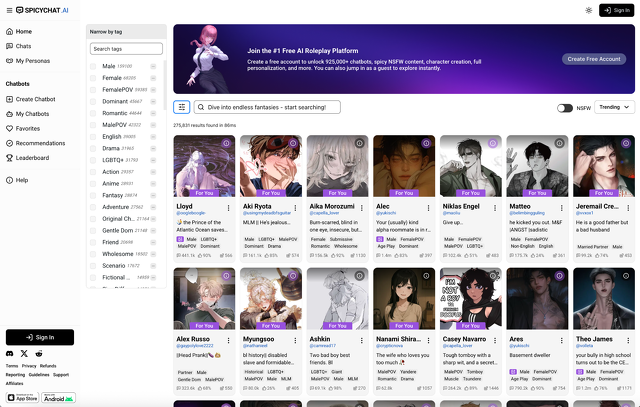The width and height of the screenshot is (640, 407).
Task: Click the Create Free Account button
Action: [594, 59]
